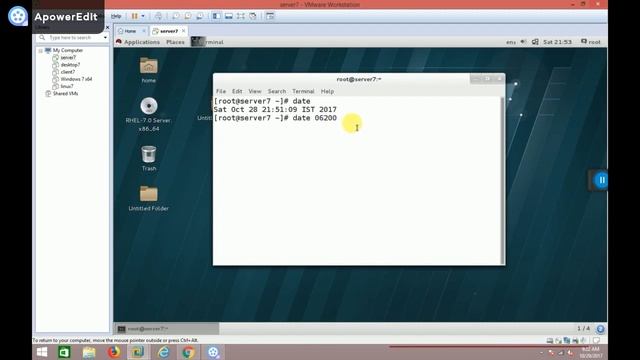This screenshot has height=360, width=640.
Task: Click the keyboard layout indicator
Action: pos(511,42)
